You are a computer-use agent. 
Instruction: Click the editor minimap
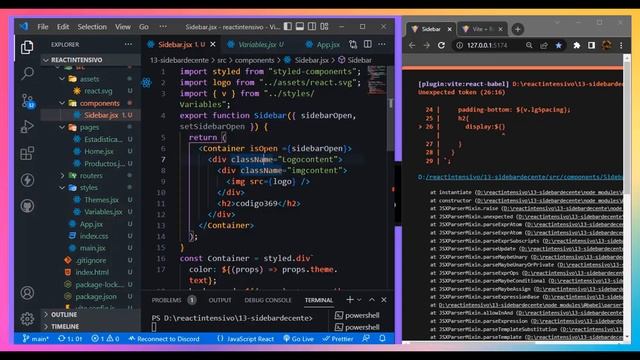click(376, 80)
